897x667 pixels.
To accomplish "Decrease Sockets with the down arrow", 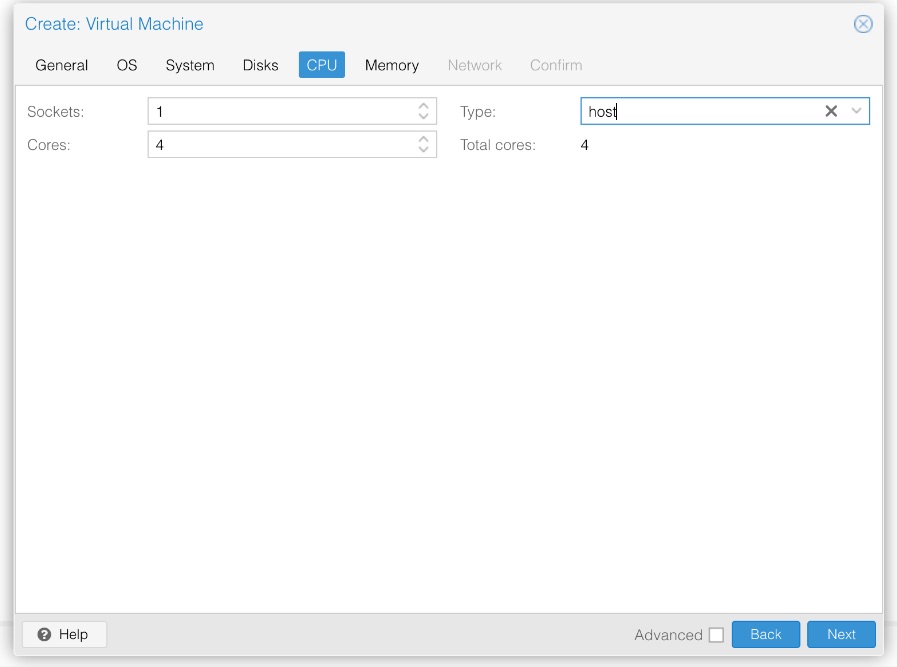I will click(x=423, y=116).
